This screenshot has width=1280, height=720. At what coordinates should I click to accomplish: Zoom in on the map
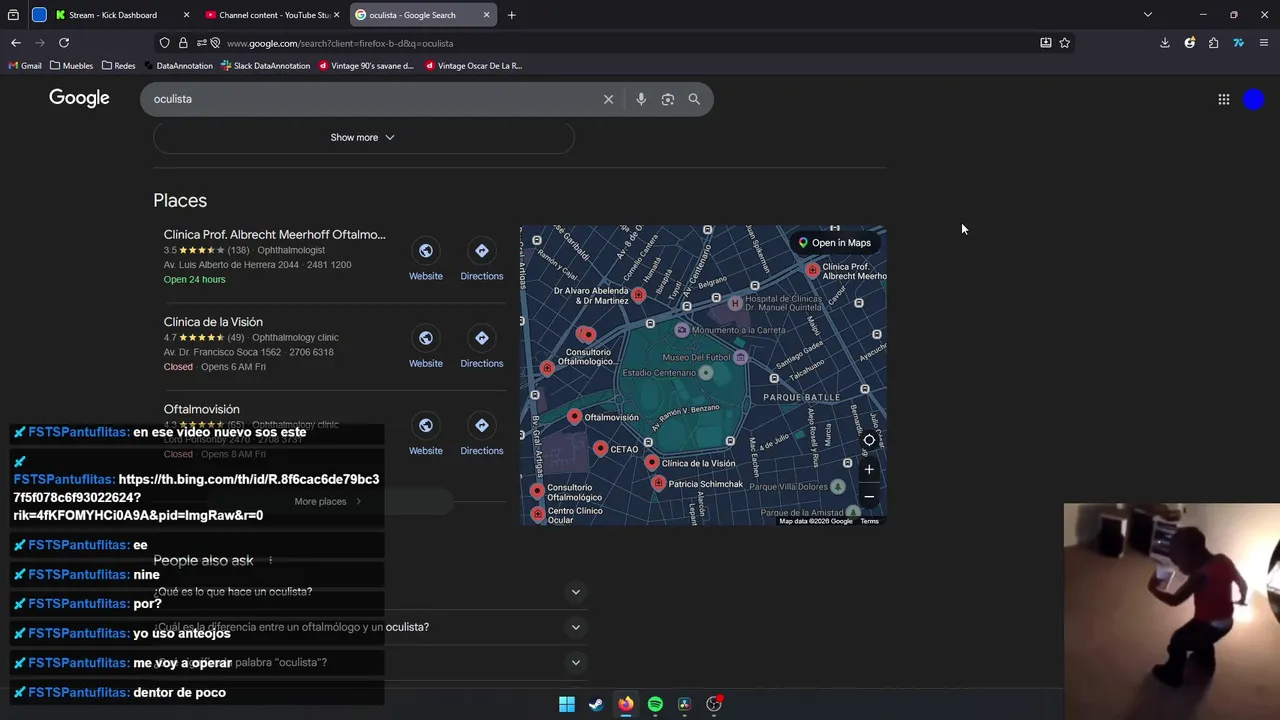coord(869,469)
